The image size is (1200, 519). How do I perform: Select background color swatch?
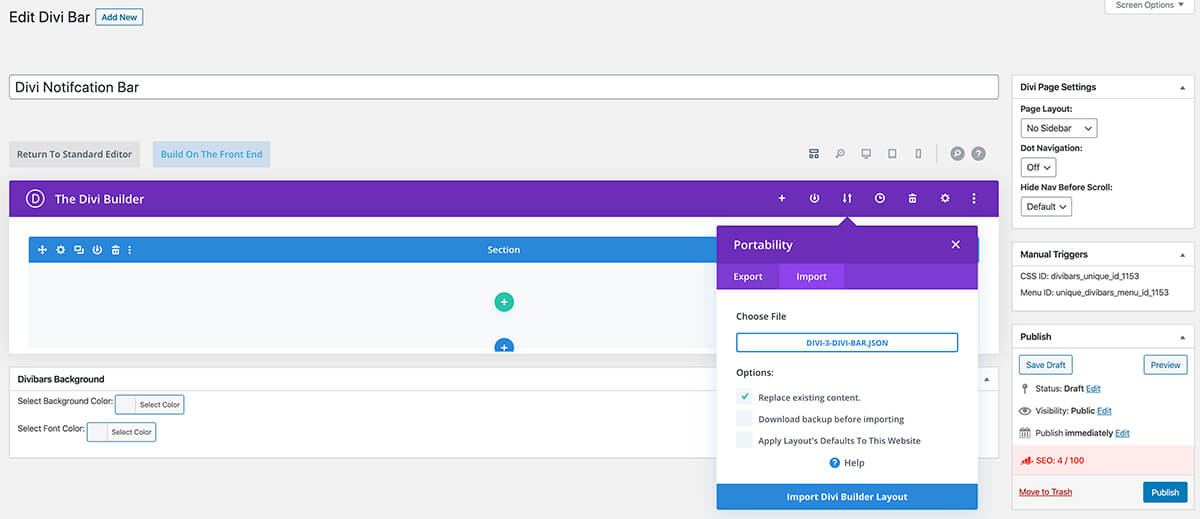pyautogui.click(x=149, y=405)
